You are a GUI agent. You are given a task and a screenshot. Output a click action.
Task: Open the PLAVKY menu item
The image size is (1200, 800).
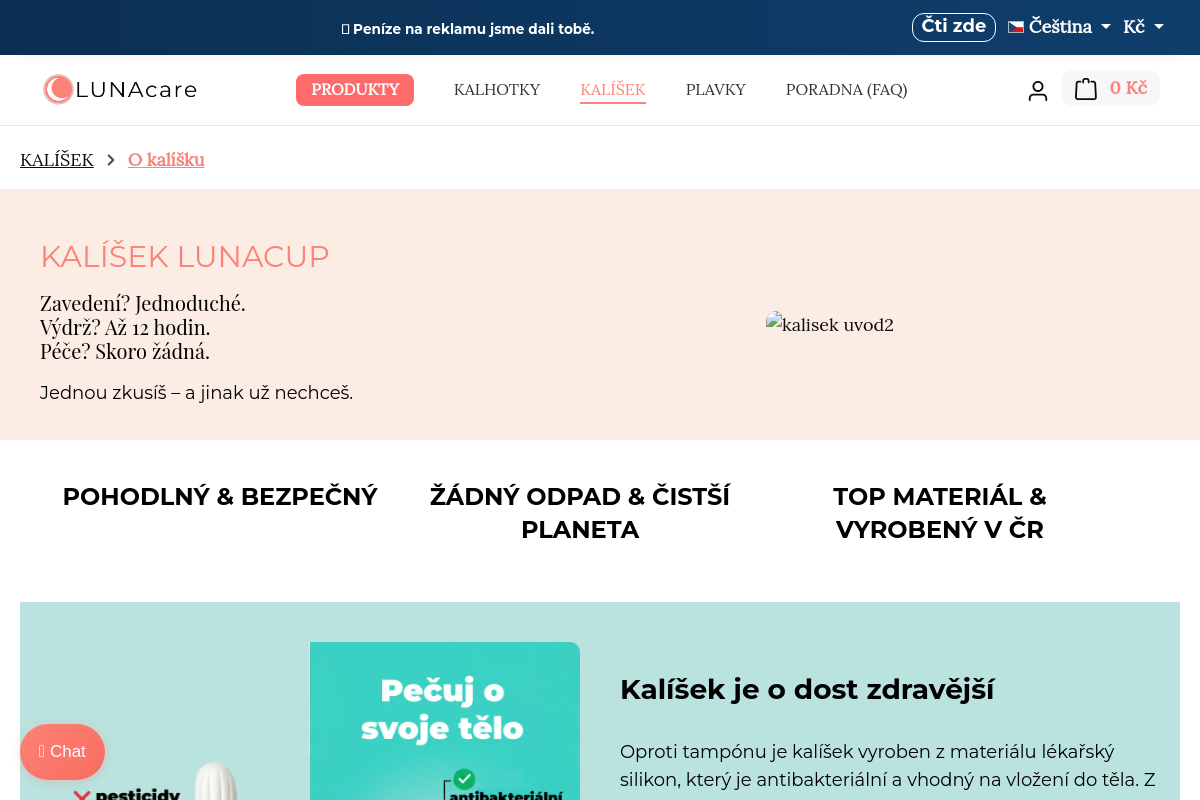(716, 90)
